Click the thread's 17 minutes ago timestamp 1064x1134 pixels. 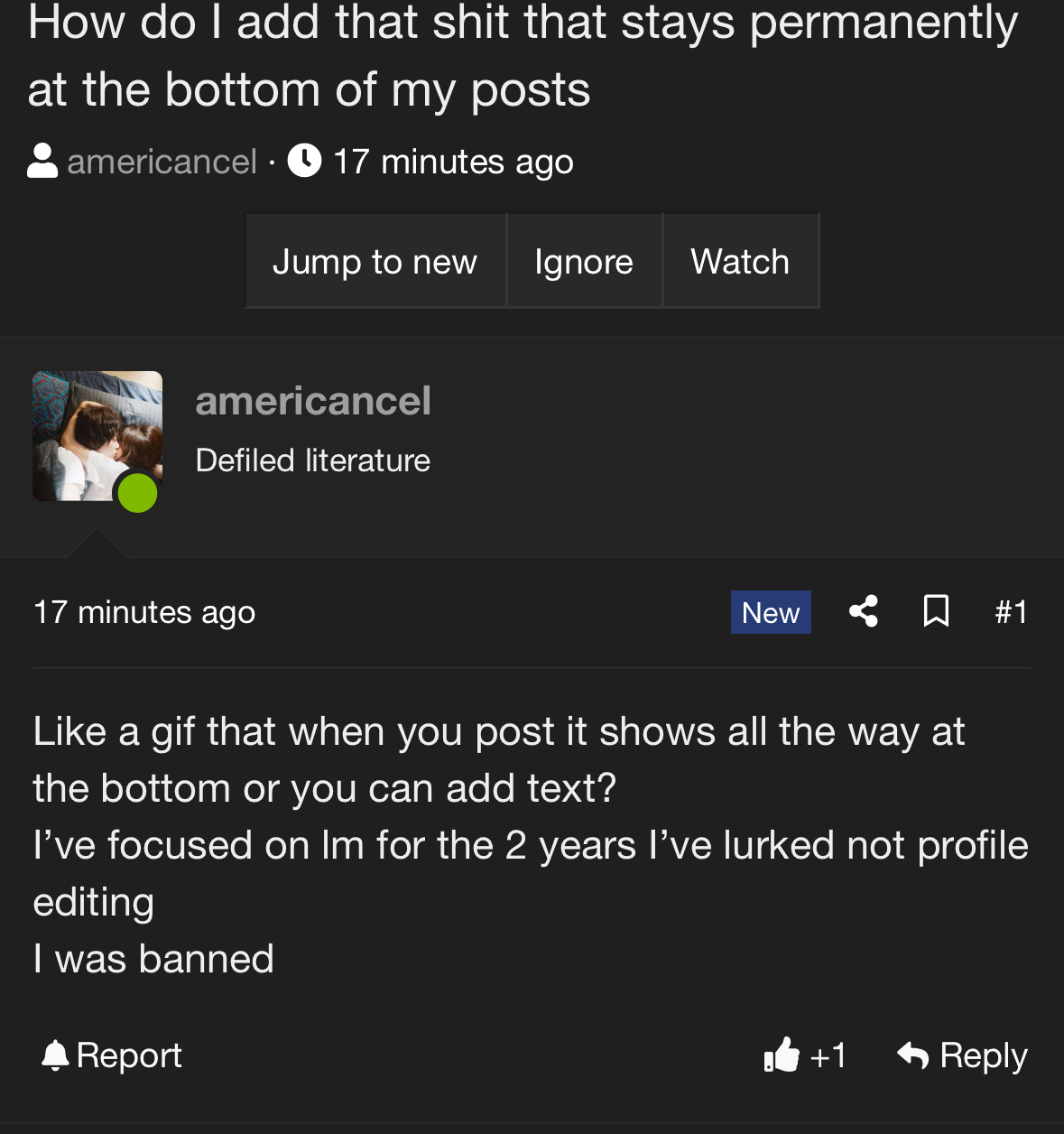453,162
